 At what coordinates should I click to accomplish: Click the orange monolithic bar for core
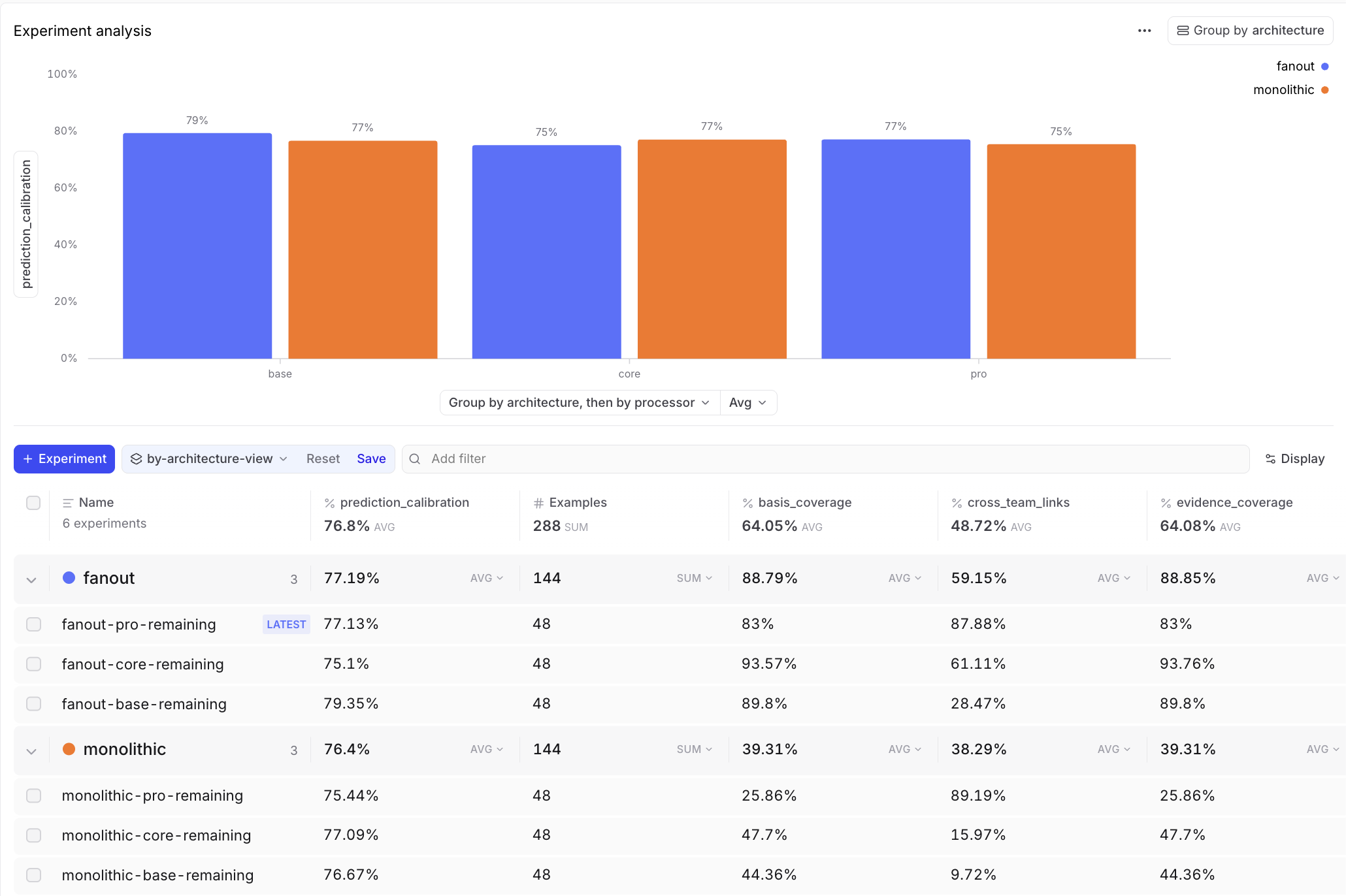(712, 249)
